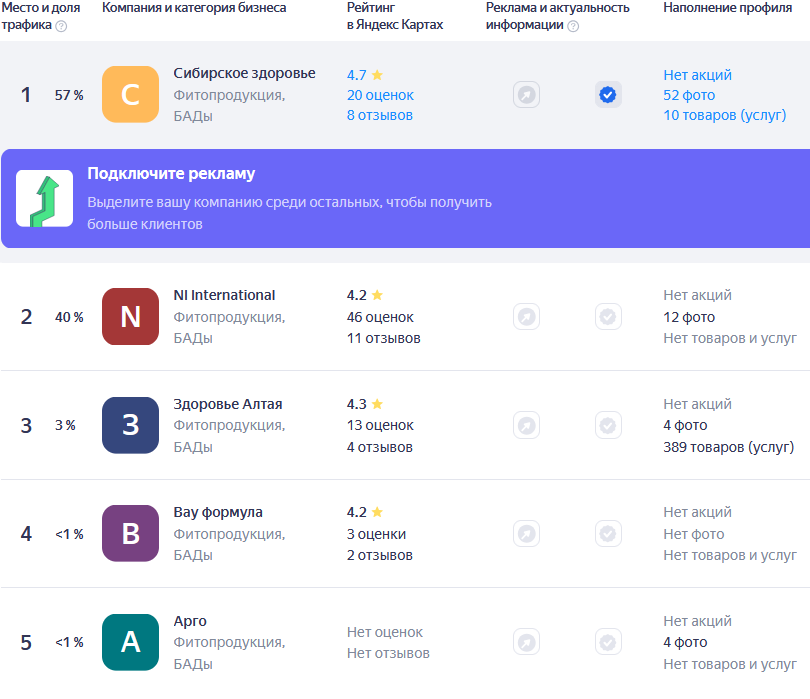Click the 'Нет оценок' text for Арго
This screenshot has width=810, height=699.
[x=385, y=632]
